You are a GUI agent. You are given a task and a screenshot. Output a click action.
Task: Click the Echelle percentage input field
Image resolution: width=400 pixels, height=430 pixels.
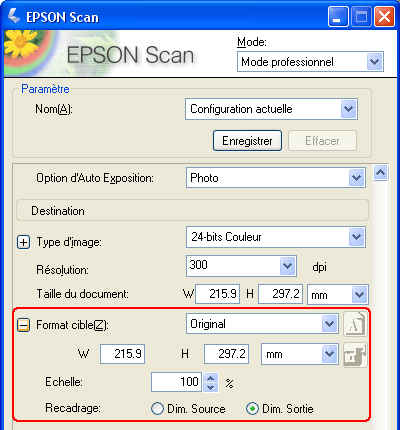[x=177, y=382]
